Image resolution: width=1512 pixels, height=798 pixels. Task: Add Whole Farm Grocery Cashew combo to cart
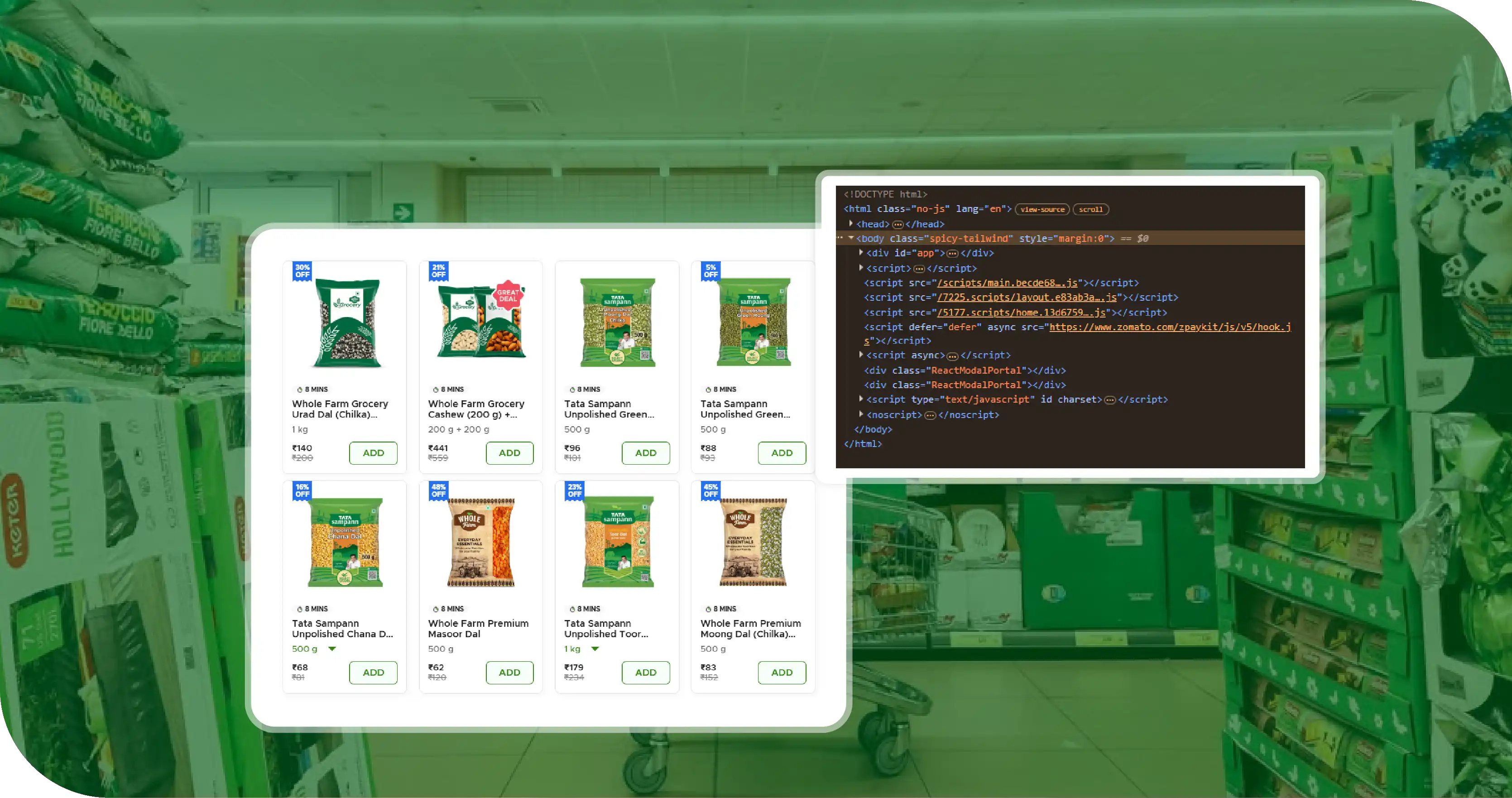pos(509,453)
